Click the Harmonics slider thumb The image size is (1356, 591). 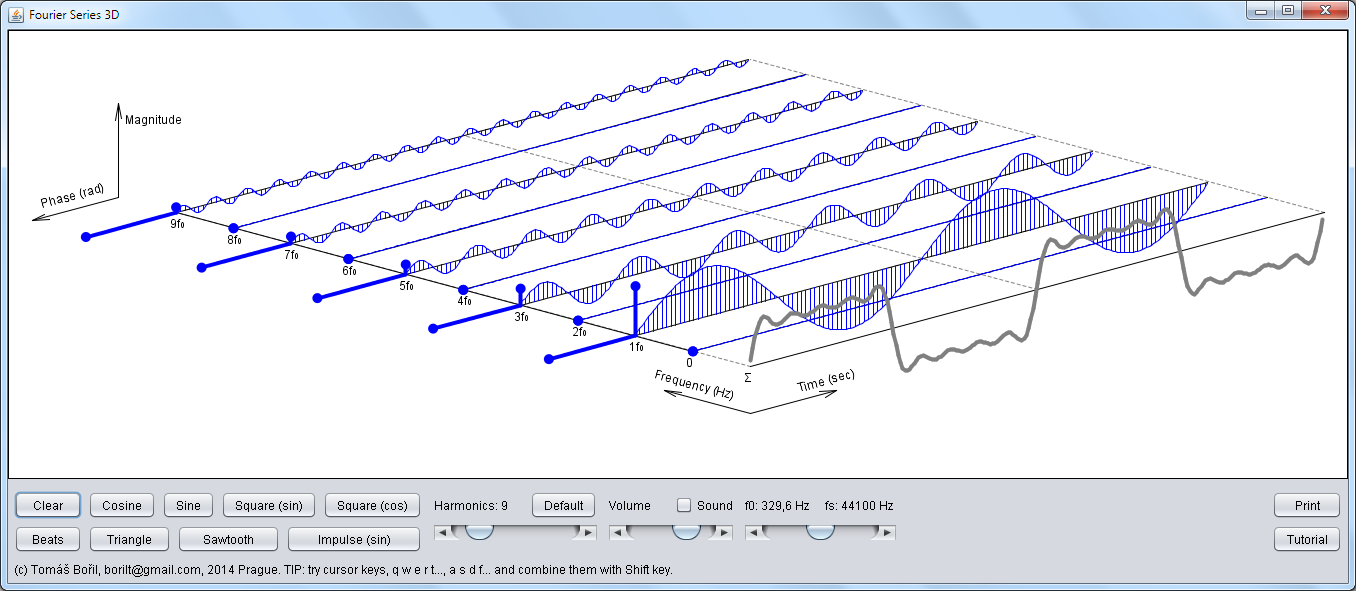point(479,532)
